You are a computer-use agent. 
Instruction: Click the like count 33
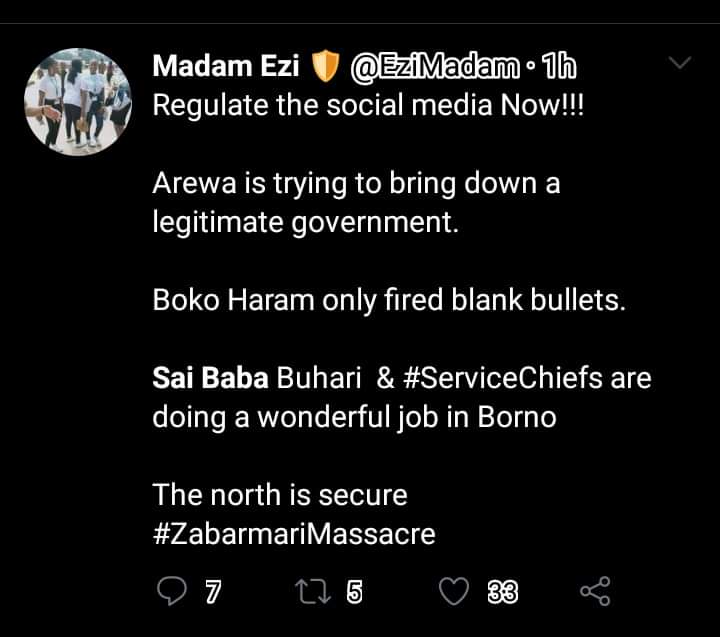[502, 592]
